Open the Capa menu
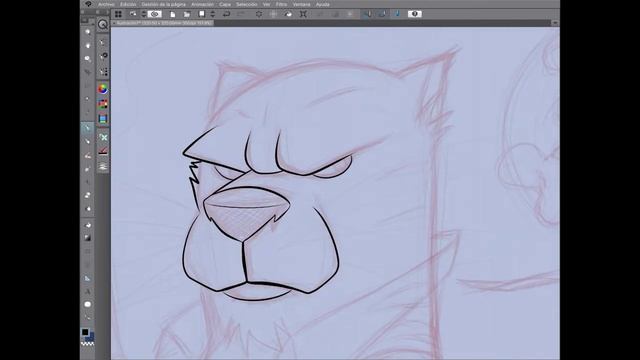 pyautogui.click(x=225, y=4)
